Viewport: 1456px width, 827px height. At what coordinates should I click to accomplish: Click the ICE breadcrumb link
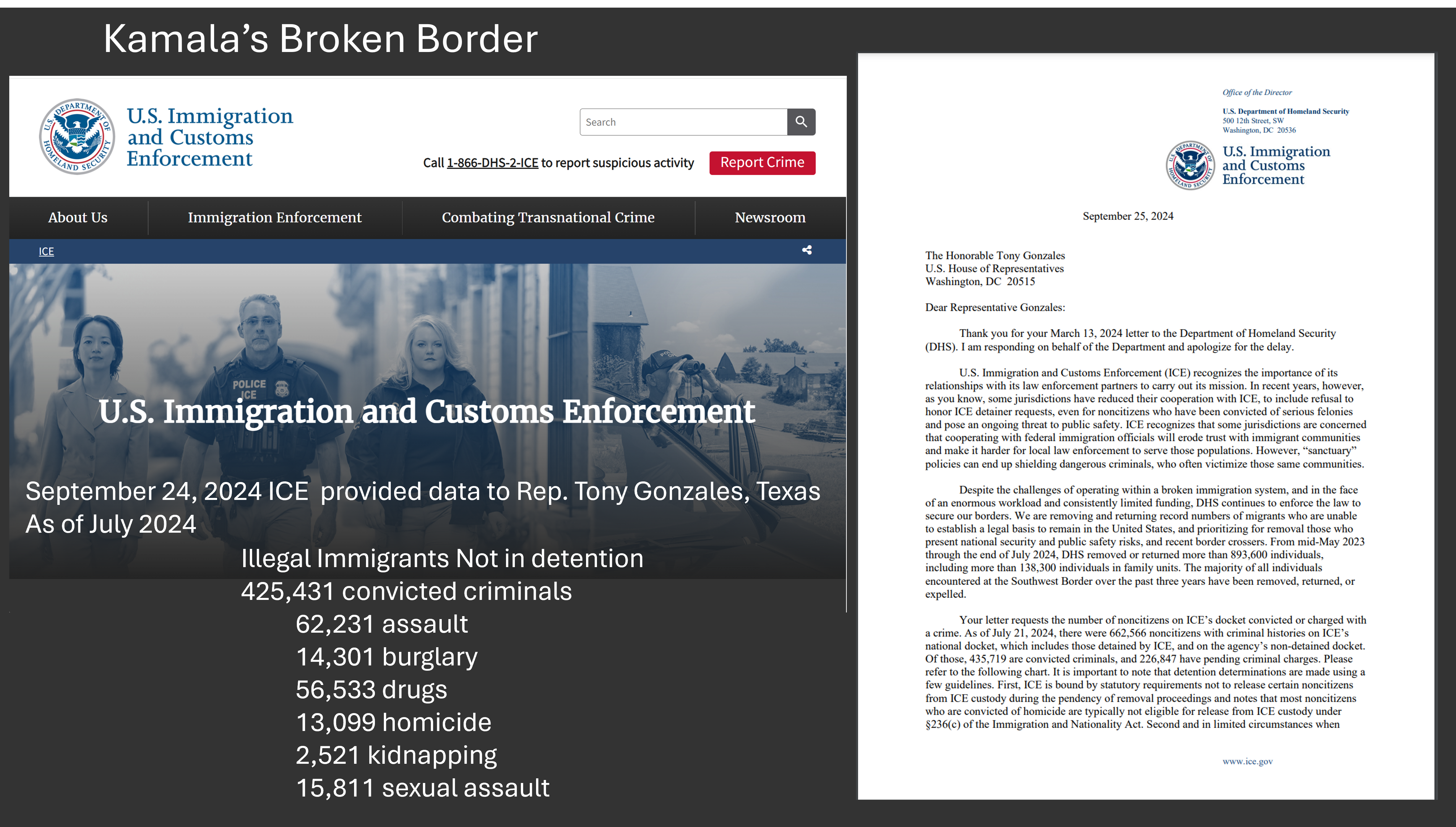pyautogui.click(x=46, y=251)
